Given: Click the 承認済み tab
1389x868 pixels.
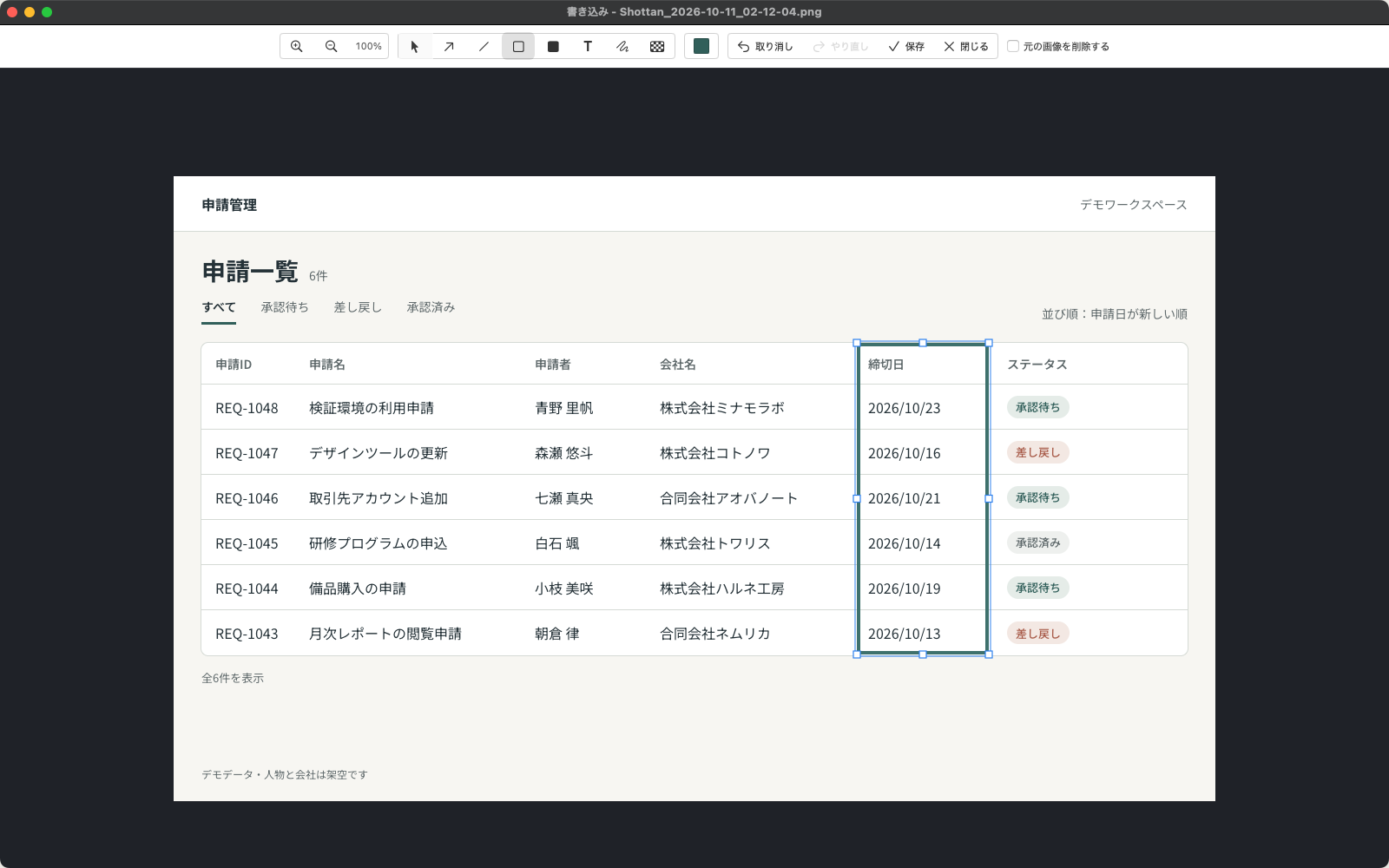Looking at the screenshot, I should pyautogui.click(x=431, y=307).
